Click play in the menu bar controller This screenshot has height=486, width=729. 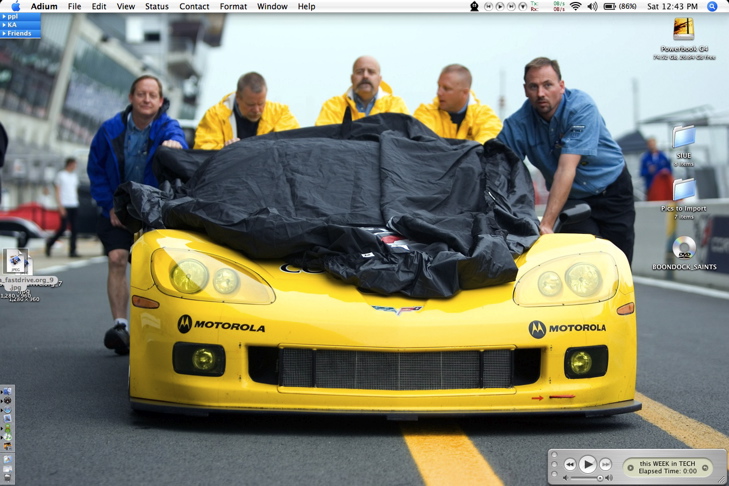coord(500,7)
